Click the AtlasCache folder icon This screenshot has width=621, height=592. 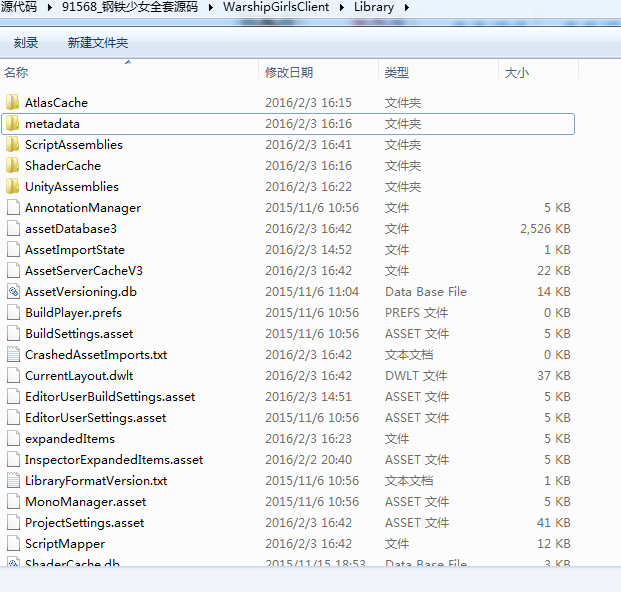tap(13, 103)
